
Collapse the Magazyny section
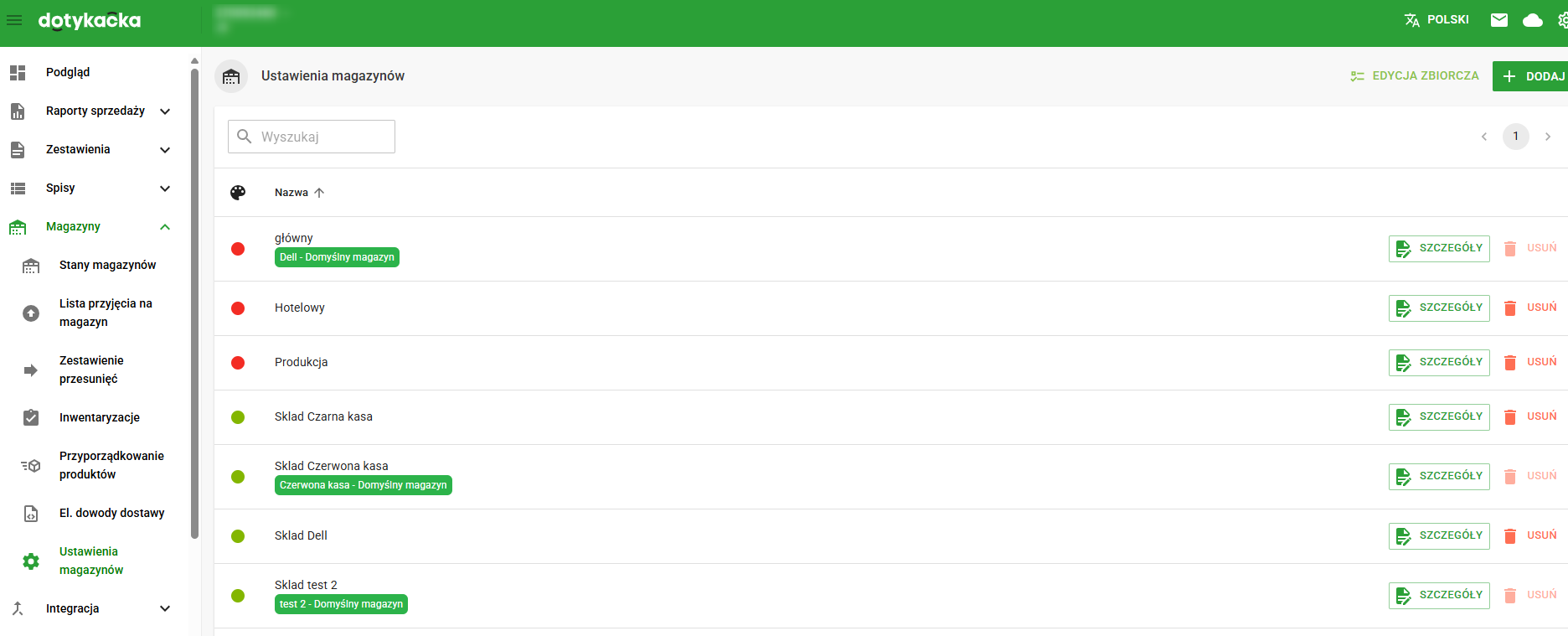pos(165,227)
